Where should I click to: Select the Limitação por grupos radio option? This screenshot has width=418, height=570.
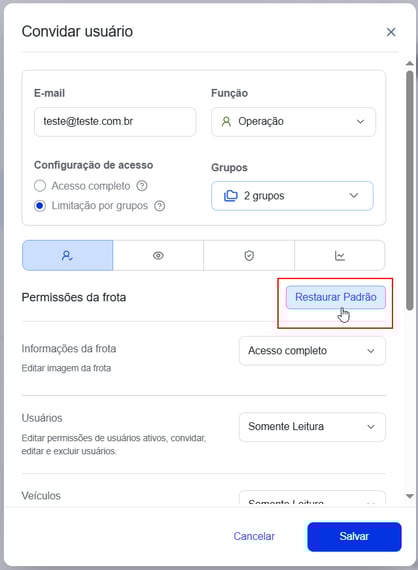40,206
